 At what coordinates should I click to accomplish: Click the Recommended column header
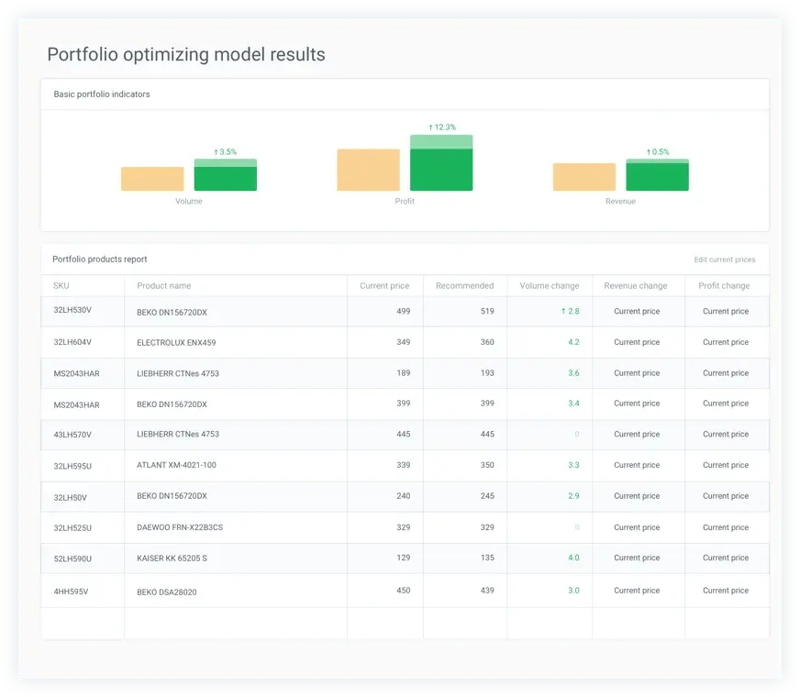(x=465, y=286)
